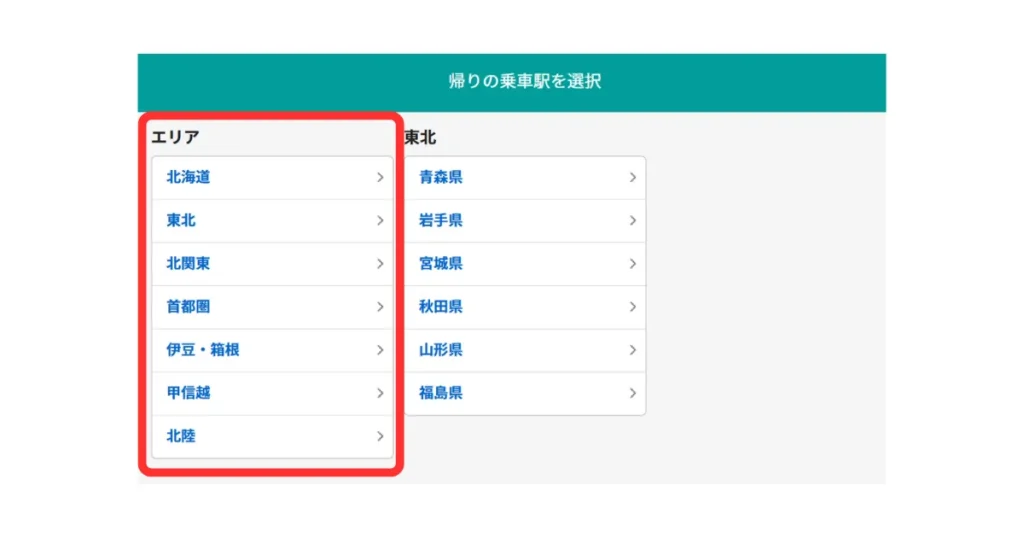Click the chevron arrow beside 北陸
Screen dimensions: 1024x538
coord(380,436)
